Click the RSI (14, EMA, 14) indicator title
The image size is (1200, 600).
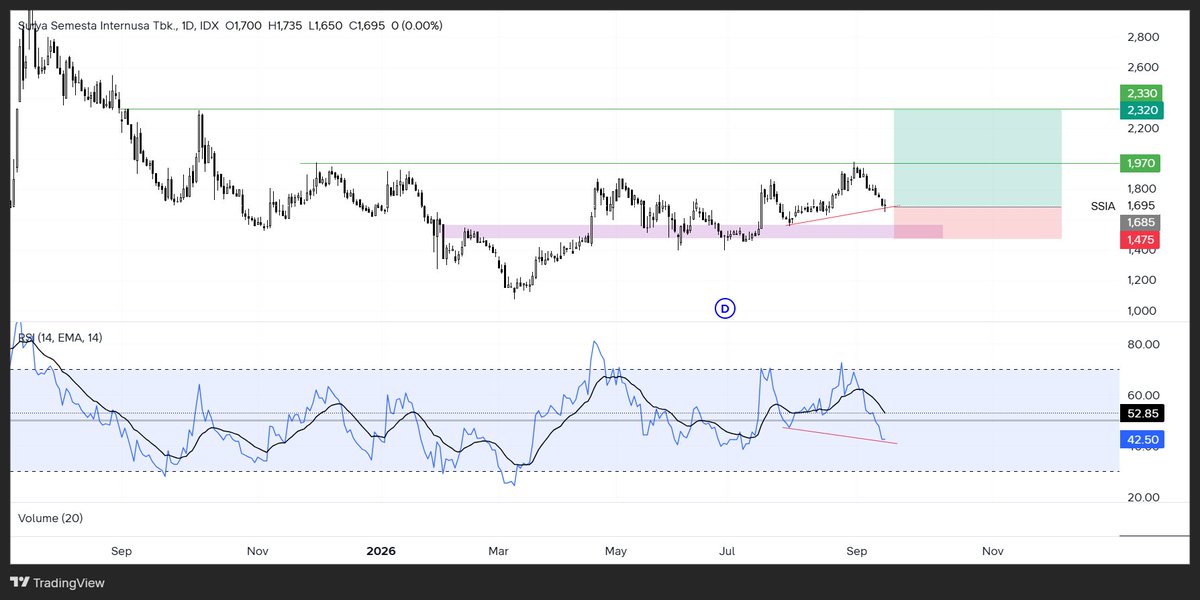[60, 338]
